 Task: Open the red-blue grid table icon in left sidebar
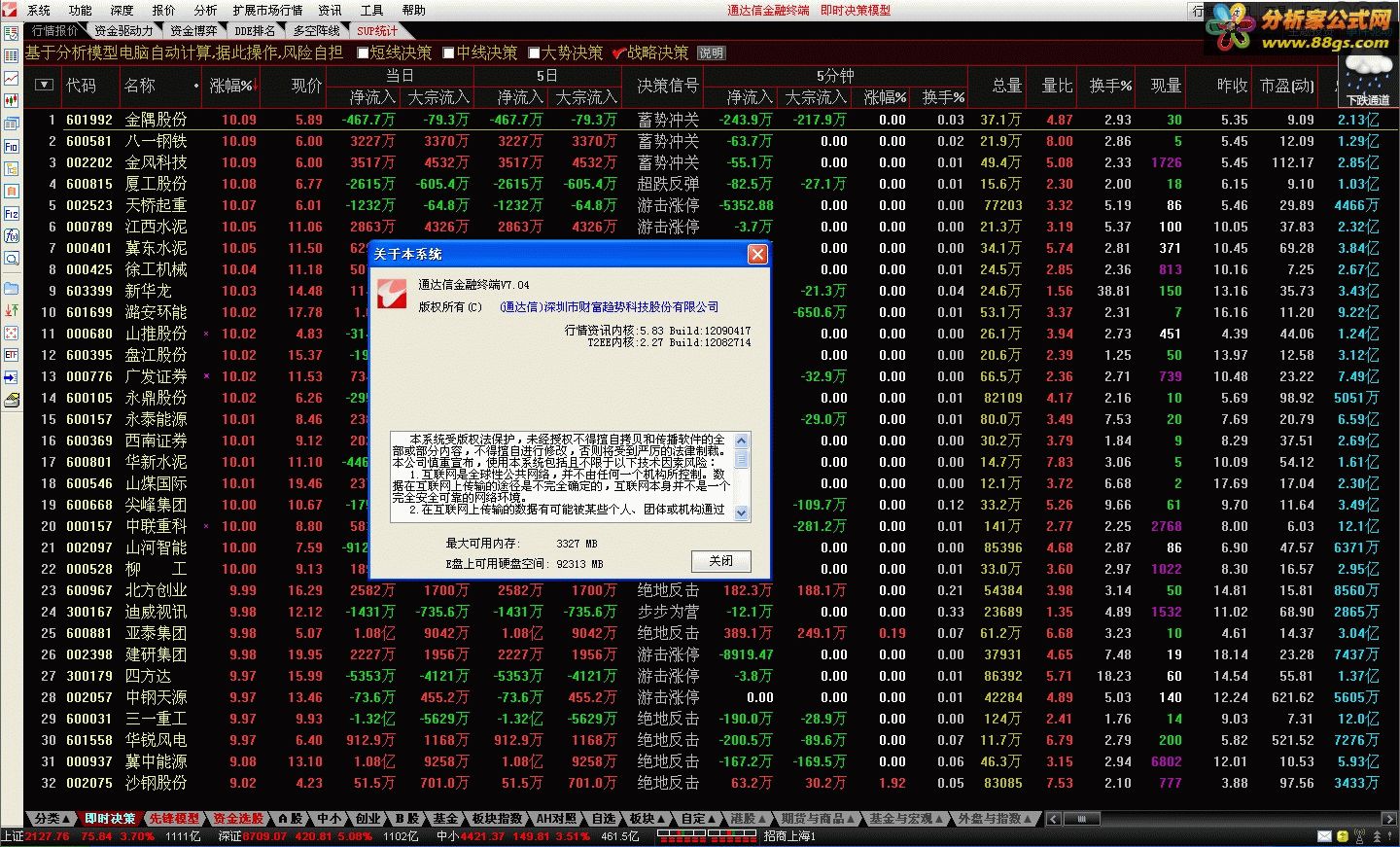click(12, 55)
